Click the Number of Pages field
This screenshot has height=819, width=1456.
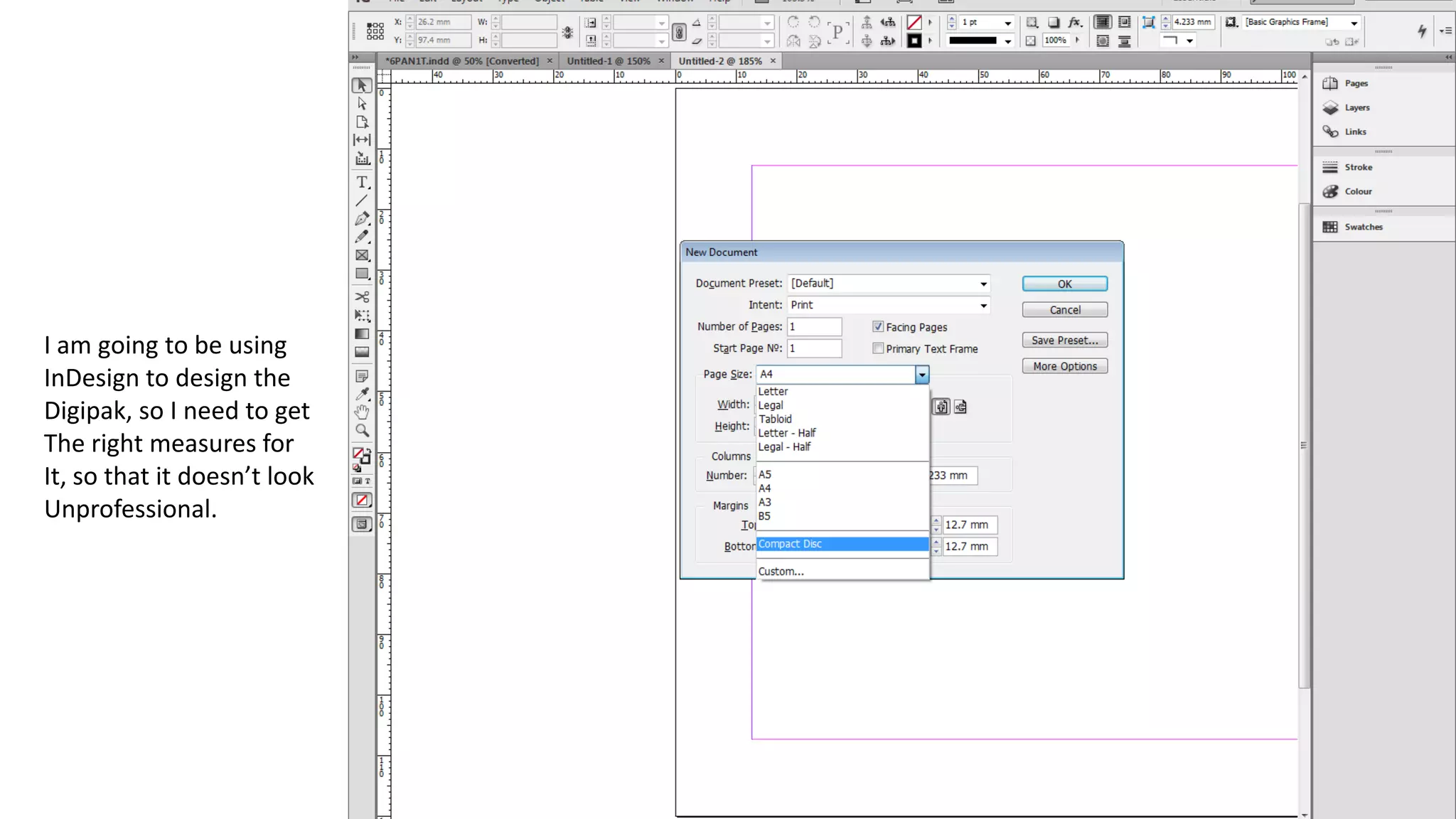815,327
